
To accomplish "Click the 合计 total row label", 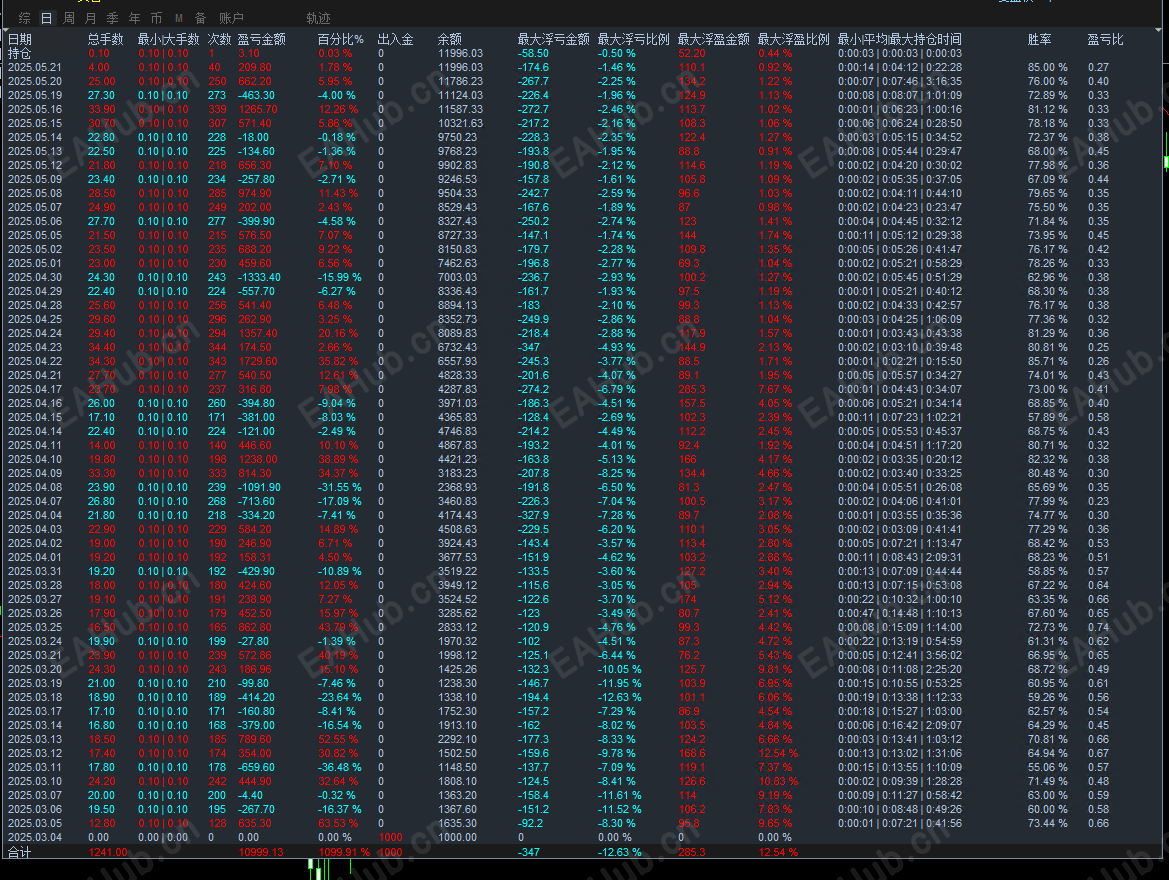I will (x=20, y=852).
